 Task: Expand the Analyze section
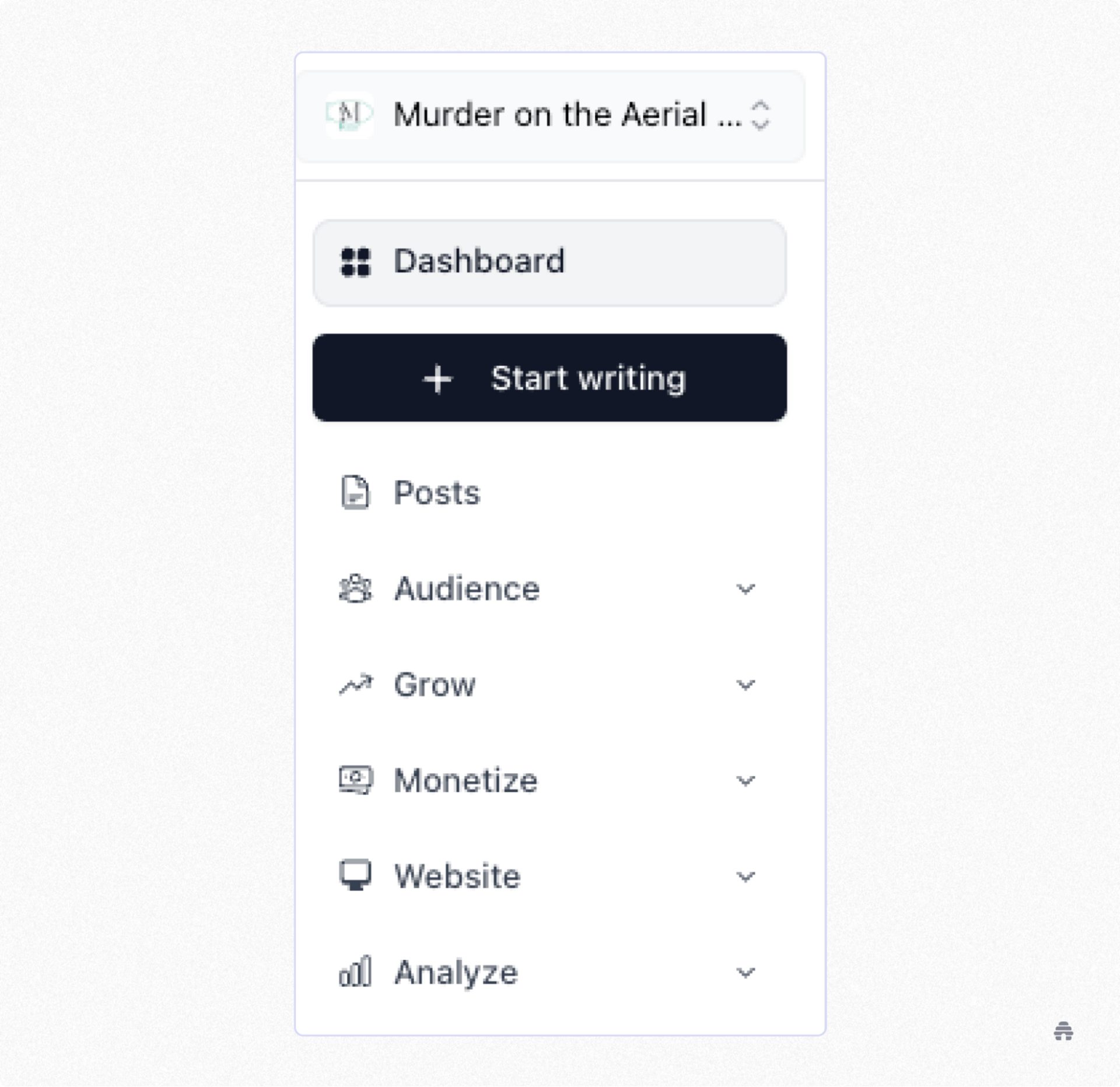pyautogui.click(x=745, y=972)
